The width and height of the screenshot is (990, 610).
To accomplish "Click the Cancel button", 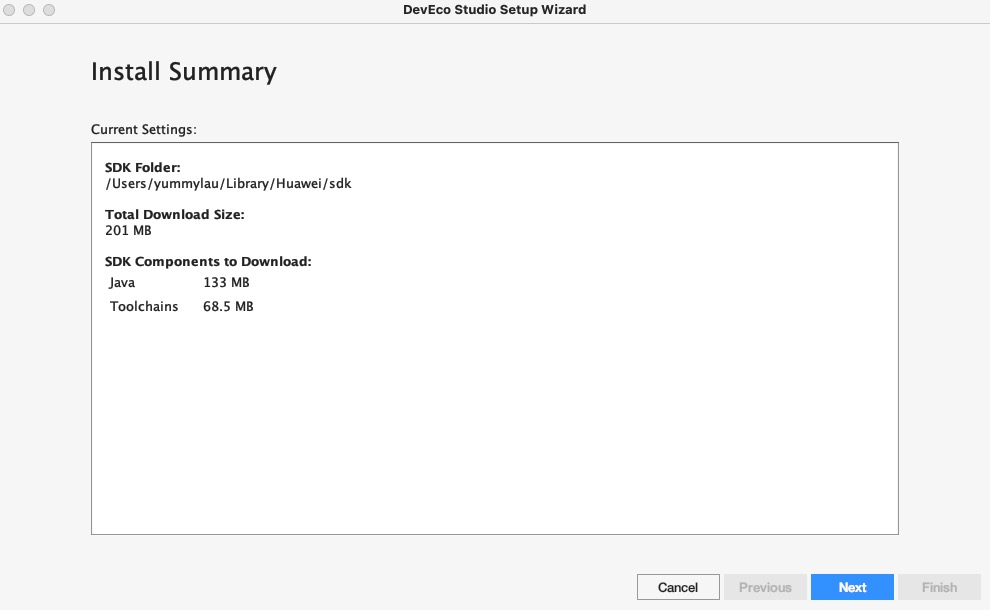I will (x=677, y=587).
